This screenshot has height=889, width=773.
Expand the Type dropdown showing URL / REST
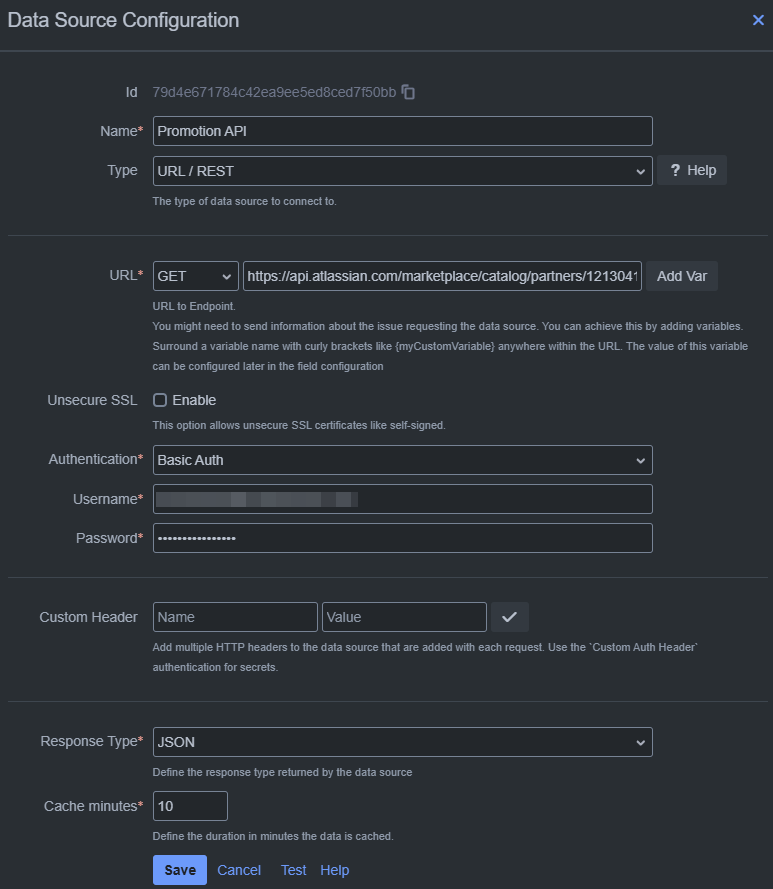(x=402, y=171)
